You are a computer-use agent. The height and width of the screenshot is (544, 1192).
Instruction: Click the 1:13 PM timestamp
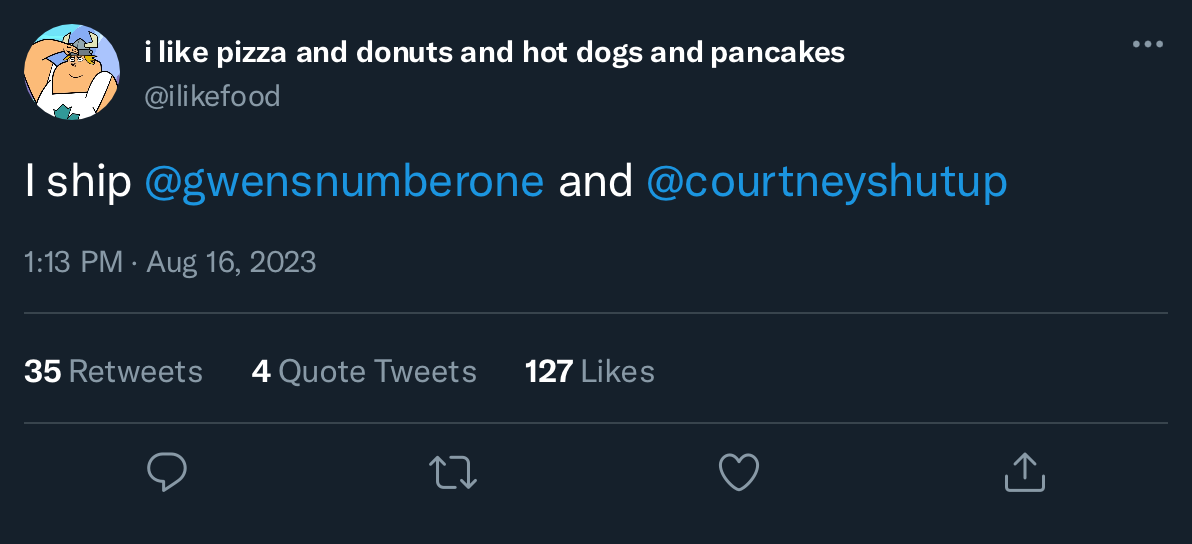(x=72, y=262)
